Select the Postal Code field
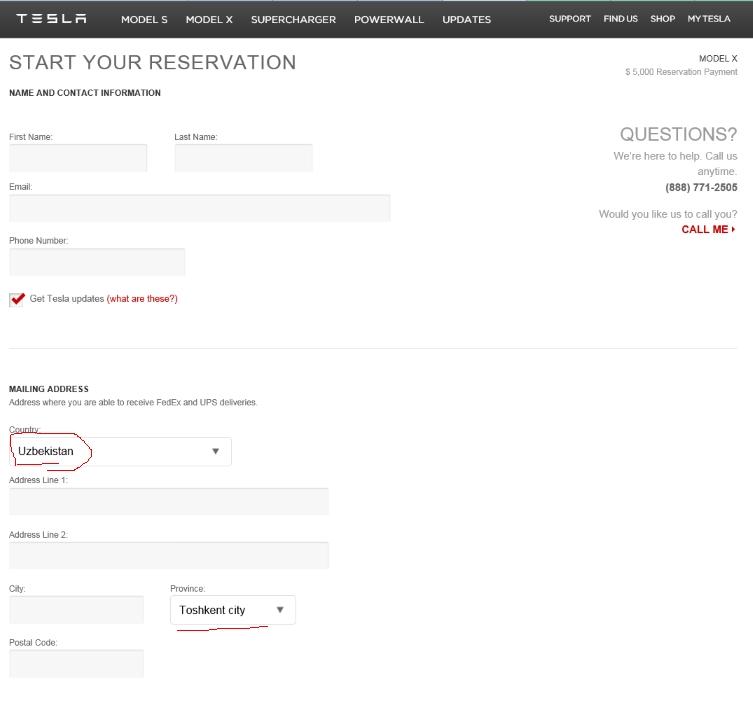The width and height of the screenshot is (753, 701). (76, 664)
